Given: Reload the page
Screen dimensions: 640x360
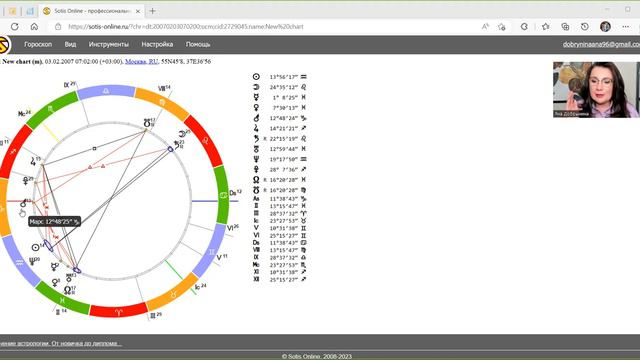Looking at the screenshot, I should [15, 27].
